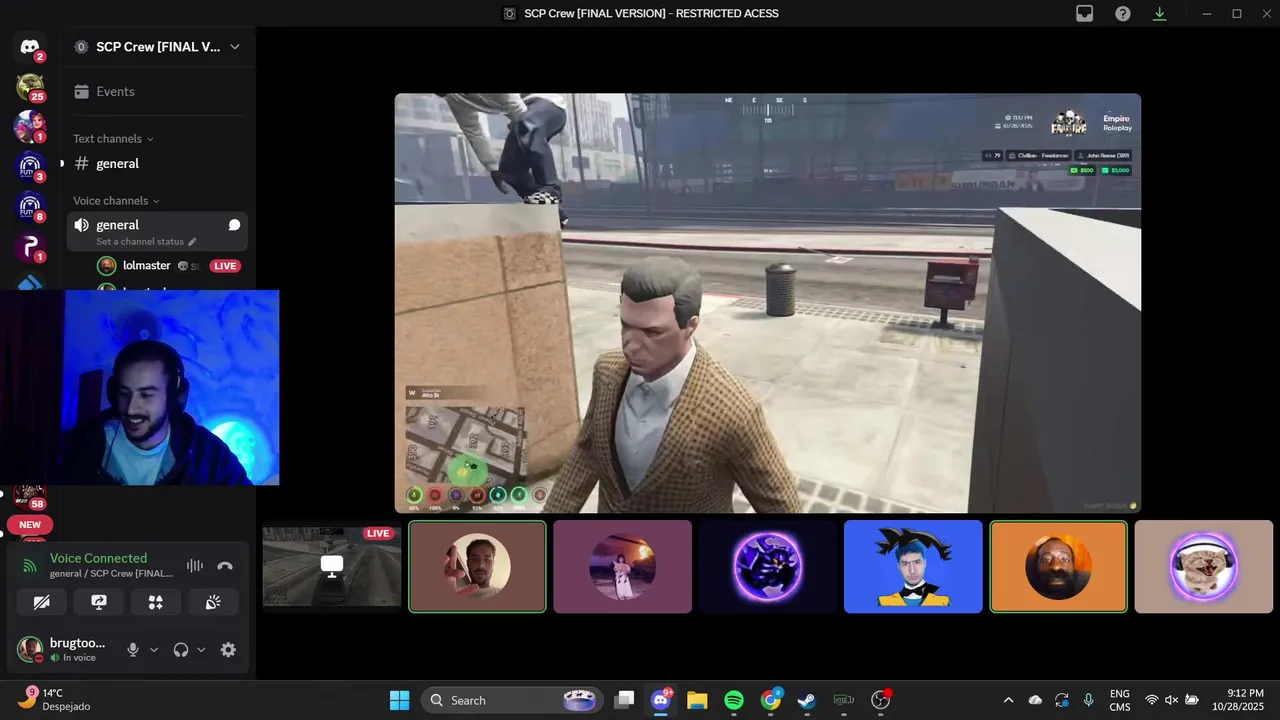Open the #general text channel
The image size is (1280, 720).
coord(157,163)
